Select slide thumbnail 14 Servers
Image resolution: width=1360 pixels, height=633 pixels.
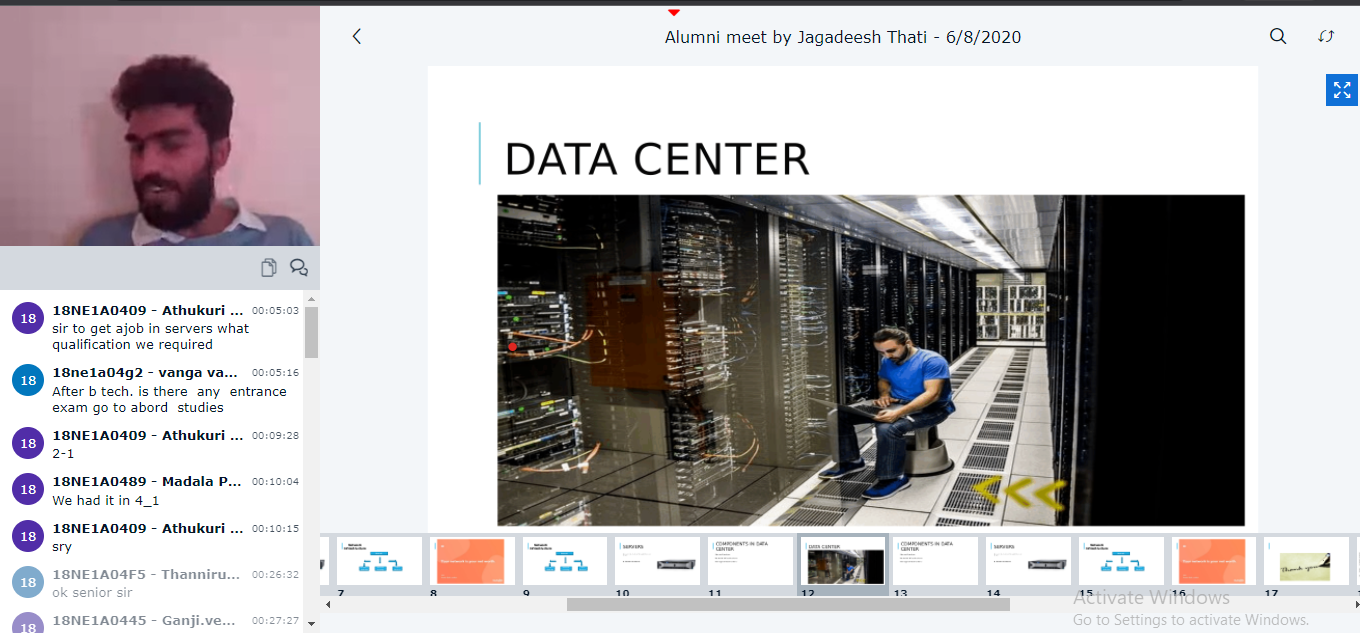tap(1028, 561)
